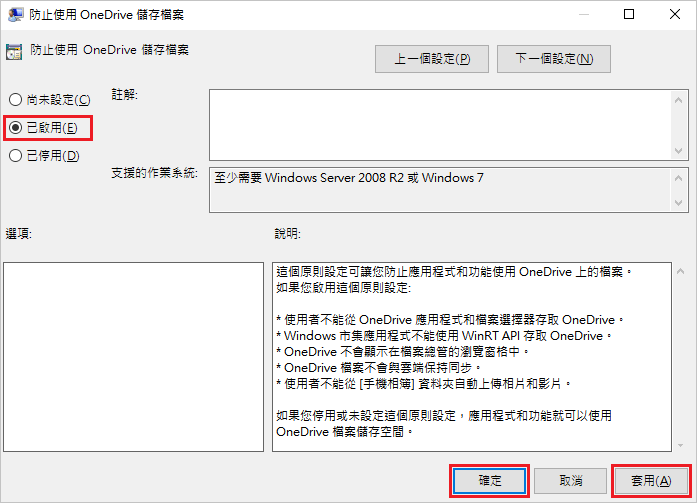
Task: Click the line mentioning [手機相簿] 資料夾
Action: click(423, 383)
